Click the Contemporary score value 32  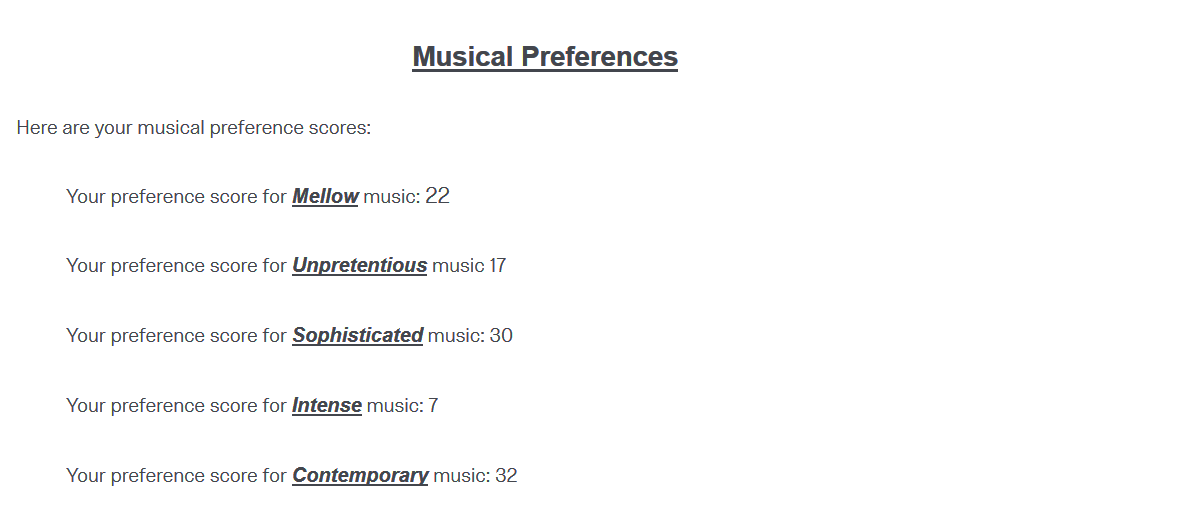coord(506,476)
